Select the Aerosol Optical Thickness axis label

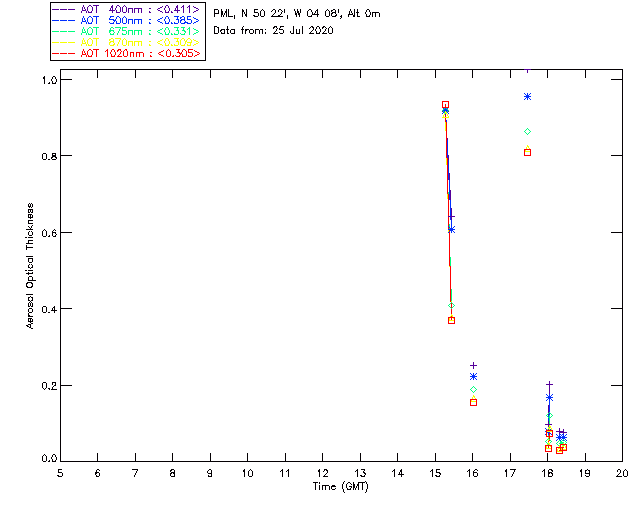click(30, 266)
